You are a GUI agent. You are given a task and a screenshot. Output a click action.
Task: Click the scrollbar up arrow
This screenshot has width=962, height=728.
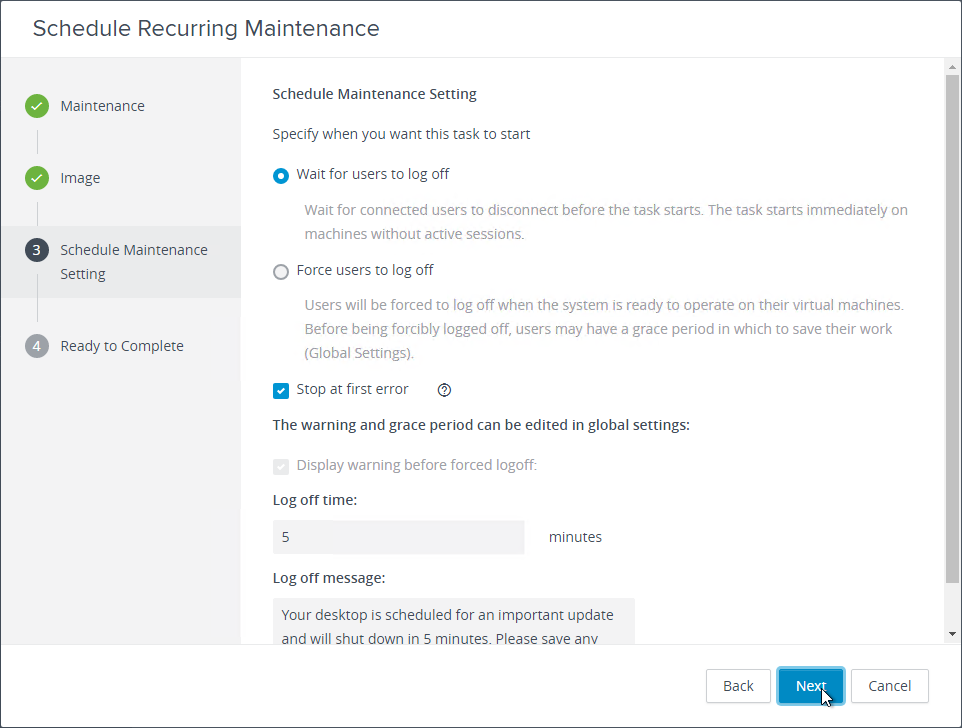click(952, 67)
